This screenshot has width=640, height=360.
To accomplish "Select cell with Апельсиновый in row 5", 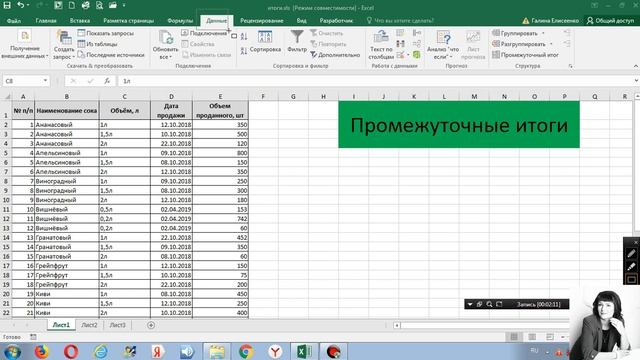I will [x=67, y=153].
